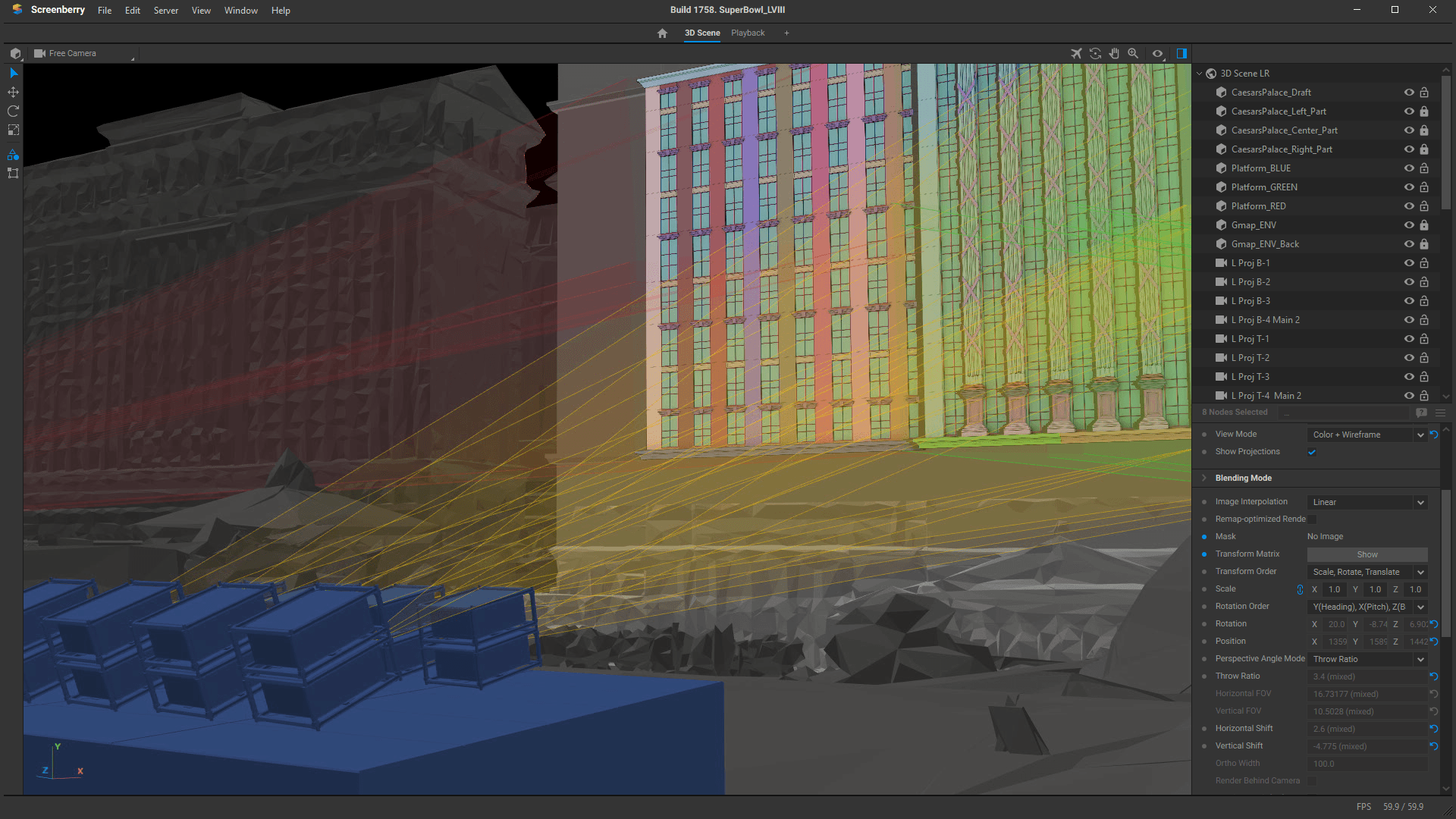Select the Move tool in the left toolbar
1456x819 pixels.
click(13, 92)
